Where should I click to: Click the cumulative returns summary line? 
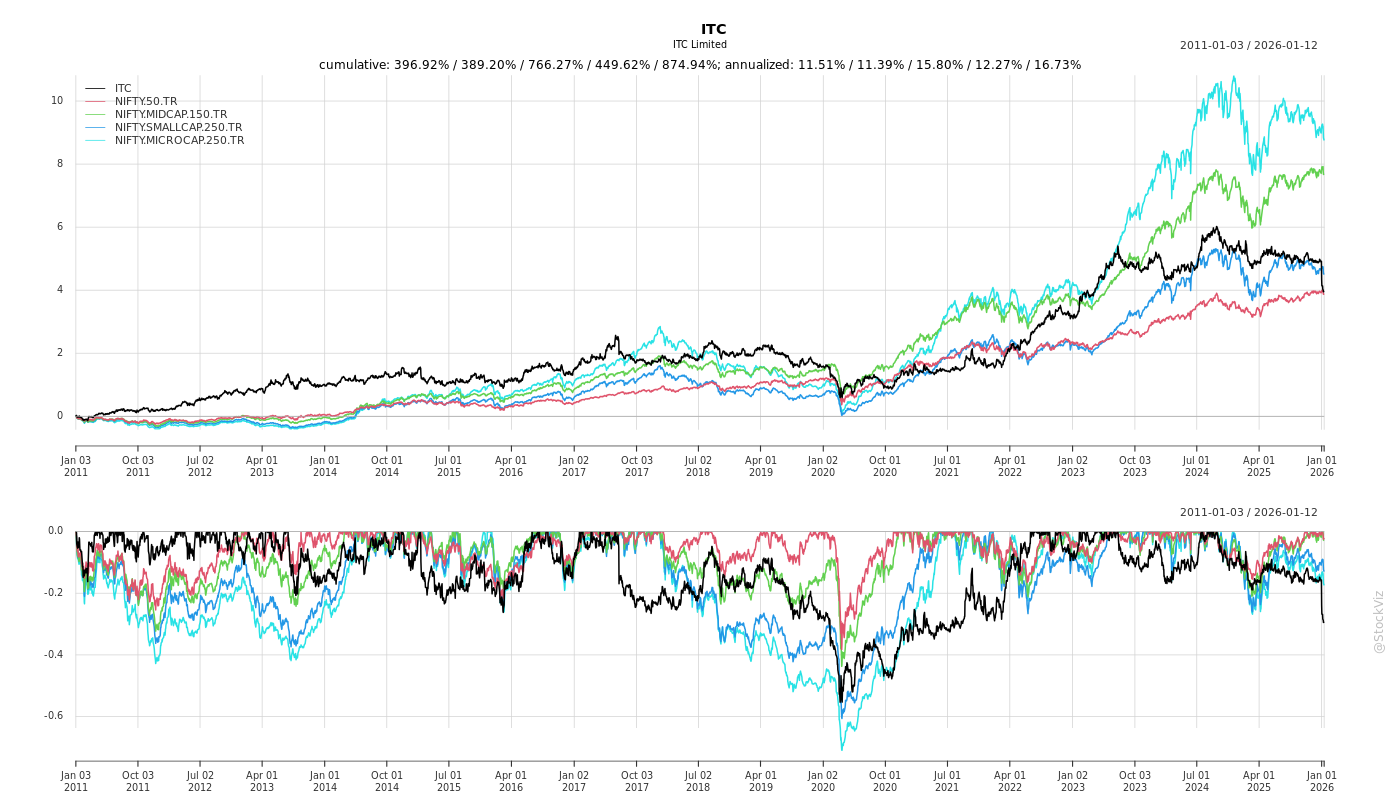coord(699,65)
